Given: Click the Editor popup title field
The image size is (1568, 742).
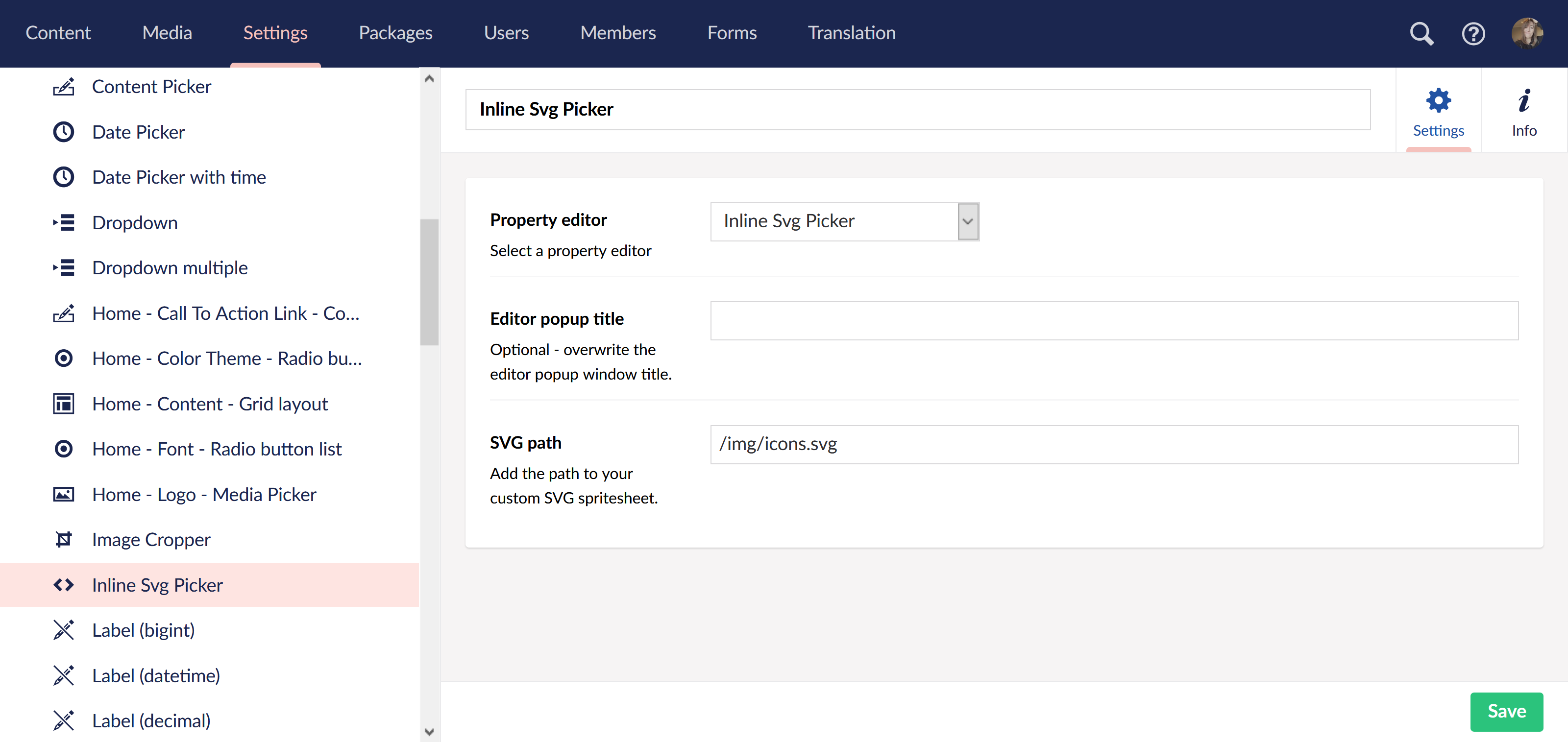Looking at the screenshot, I should pyautogui.click(x=1114, y=320).
